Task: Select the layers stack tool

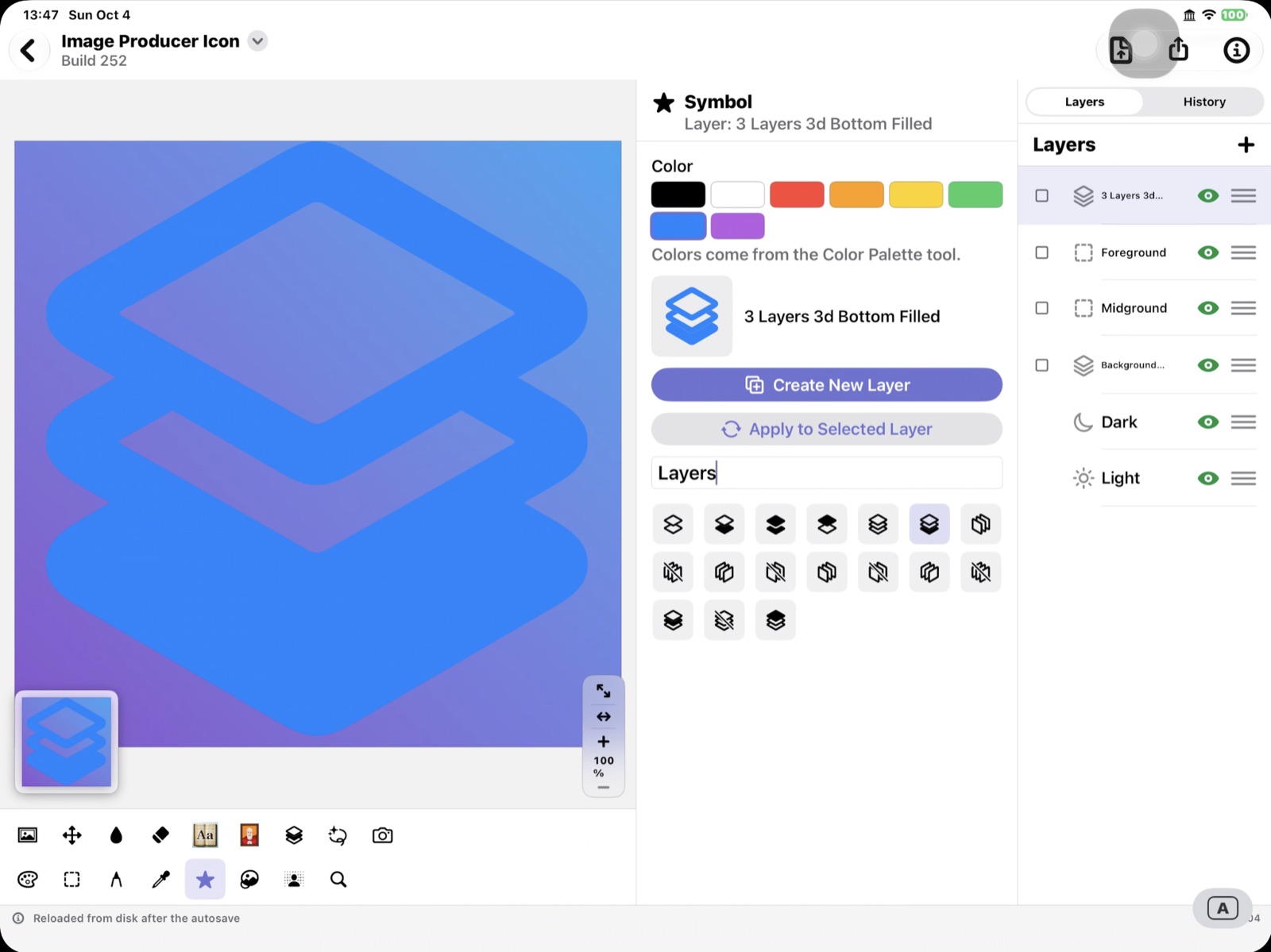Action: coord(294,835)
